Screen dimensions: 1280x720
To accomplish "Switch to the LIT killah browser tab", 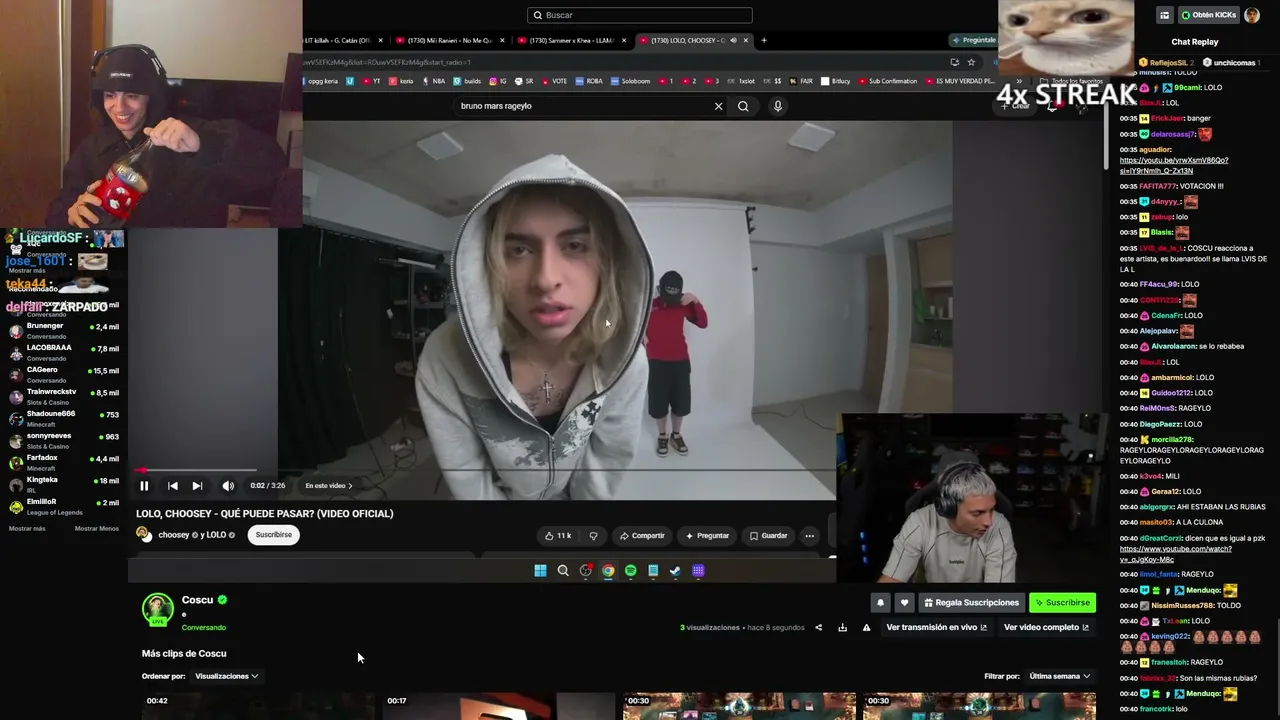I will 343,41.
